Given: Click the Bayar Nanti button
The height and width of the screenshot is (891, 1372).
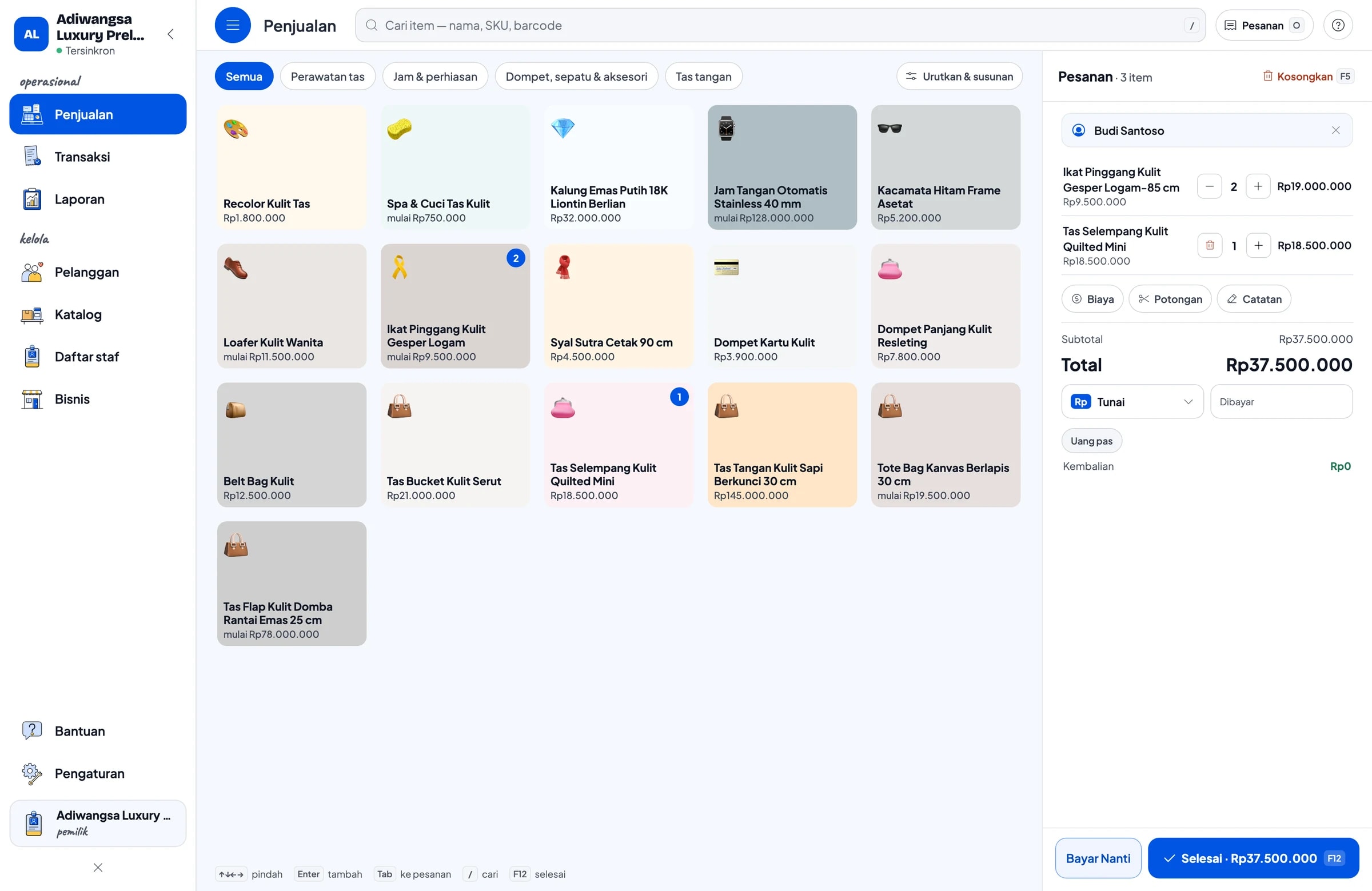Looking at the screenshot, I should click(1098, 858).
